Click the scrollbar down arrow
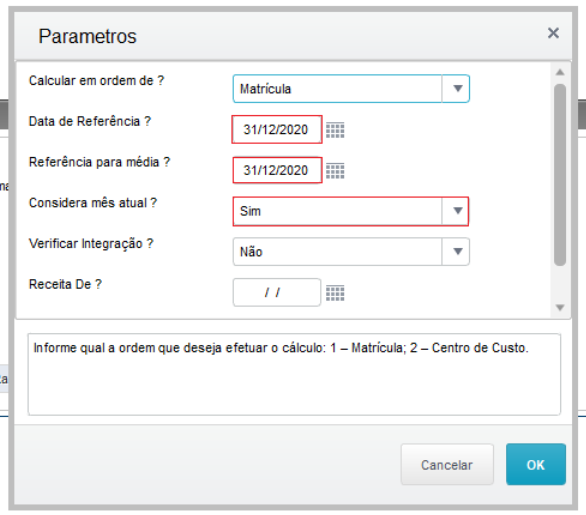The image size is (586, 515). tap(559, 308)
